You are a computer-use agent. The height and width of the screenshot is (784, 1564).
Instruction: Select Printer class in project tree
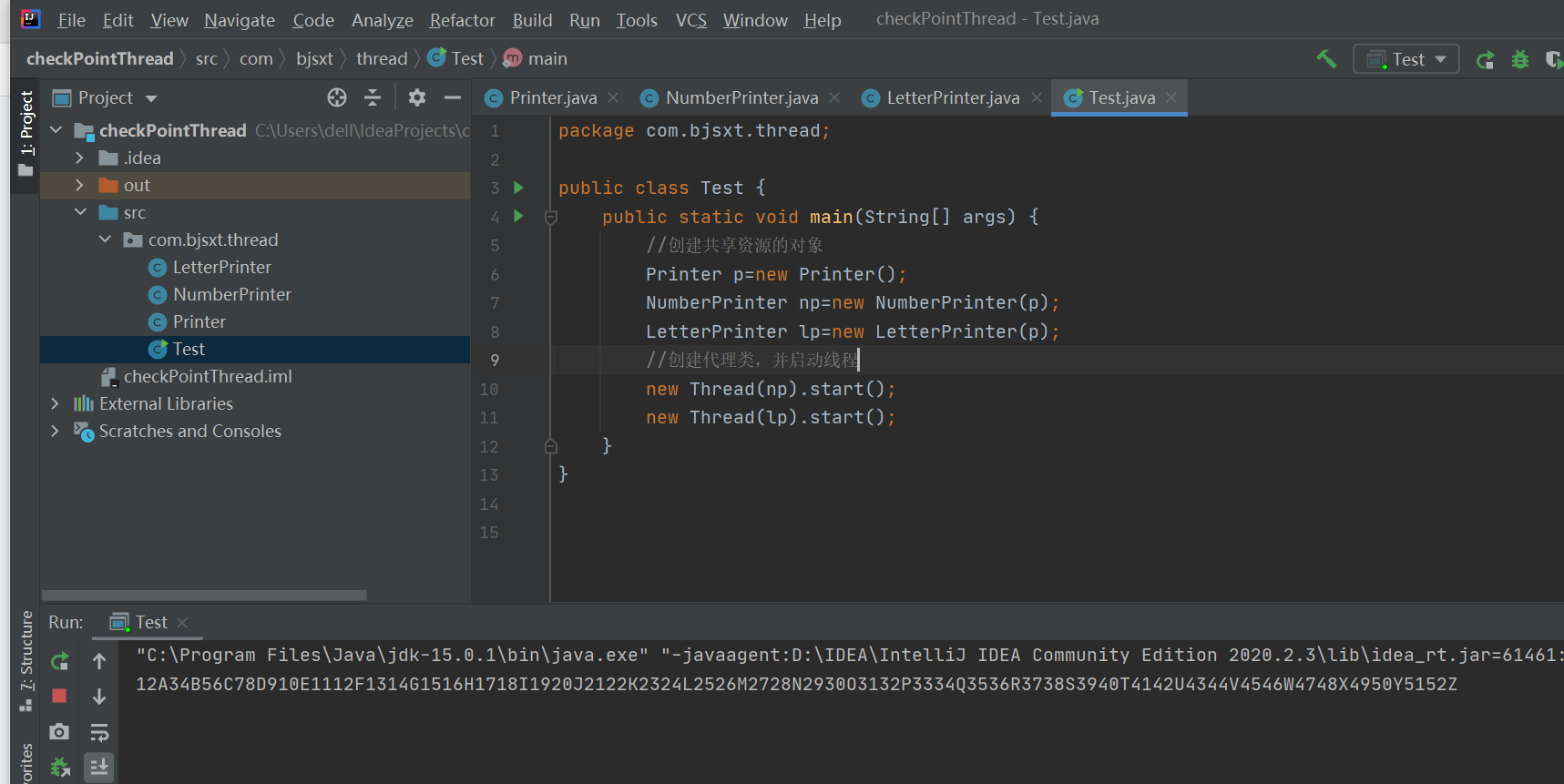[x=199, y=321]
